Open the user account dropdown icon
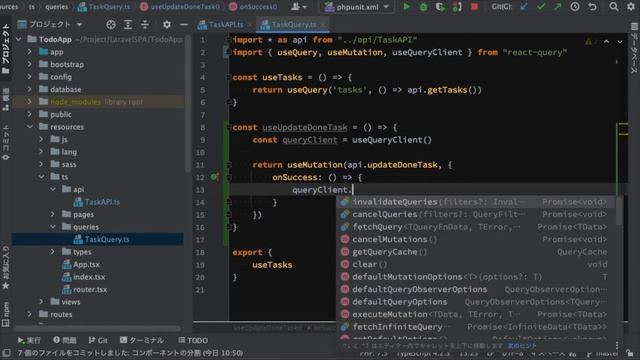 299,7
